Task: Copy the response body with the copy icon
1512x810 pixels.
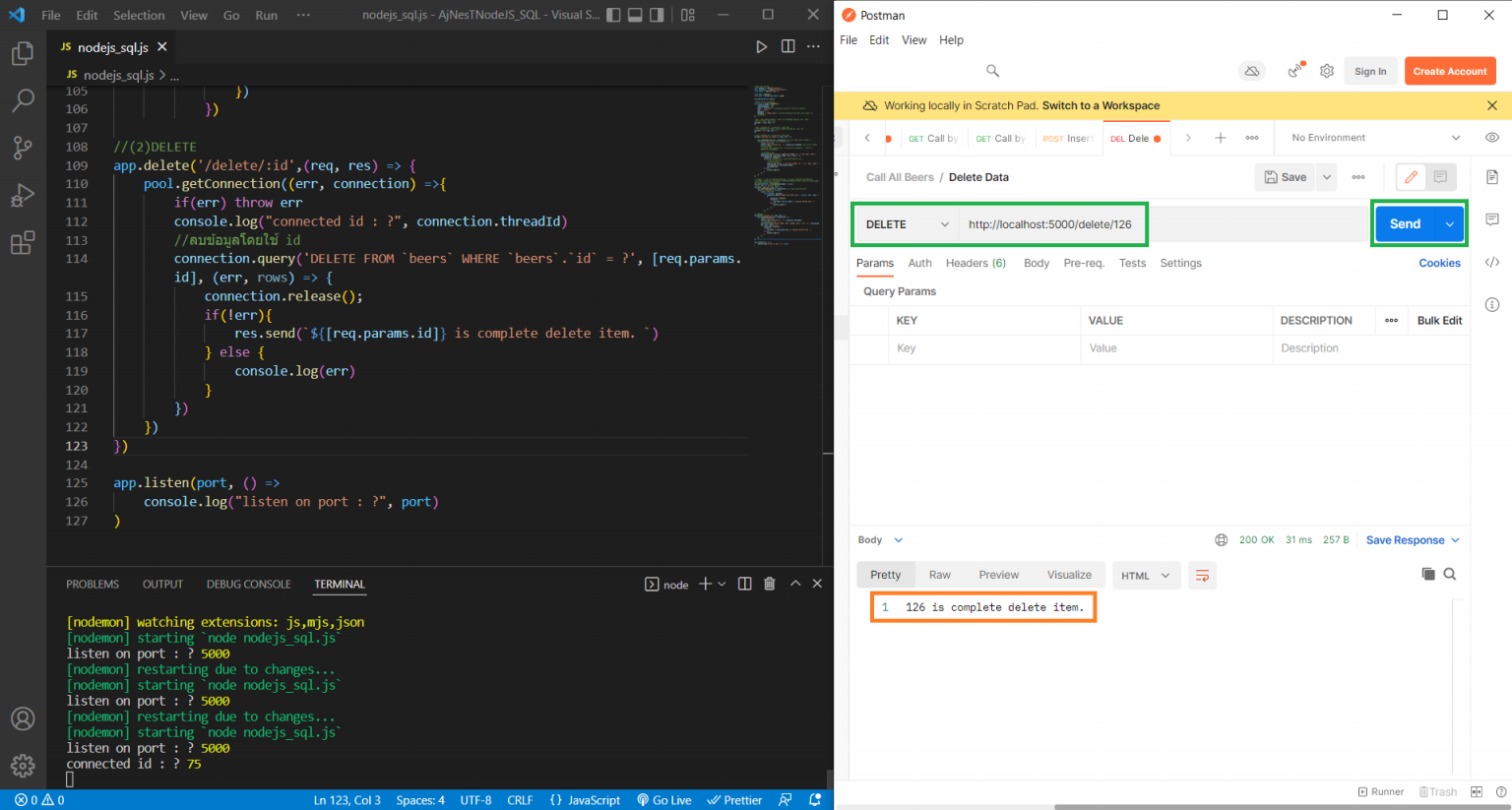Action: 1428,573
